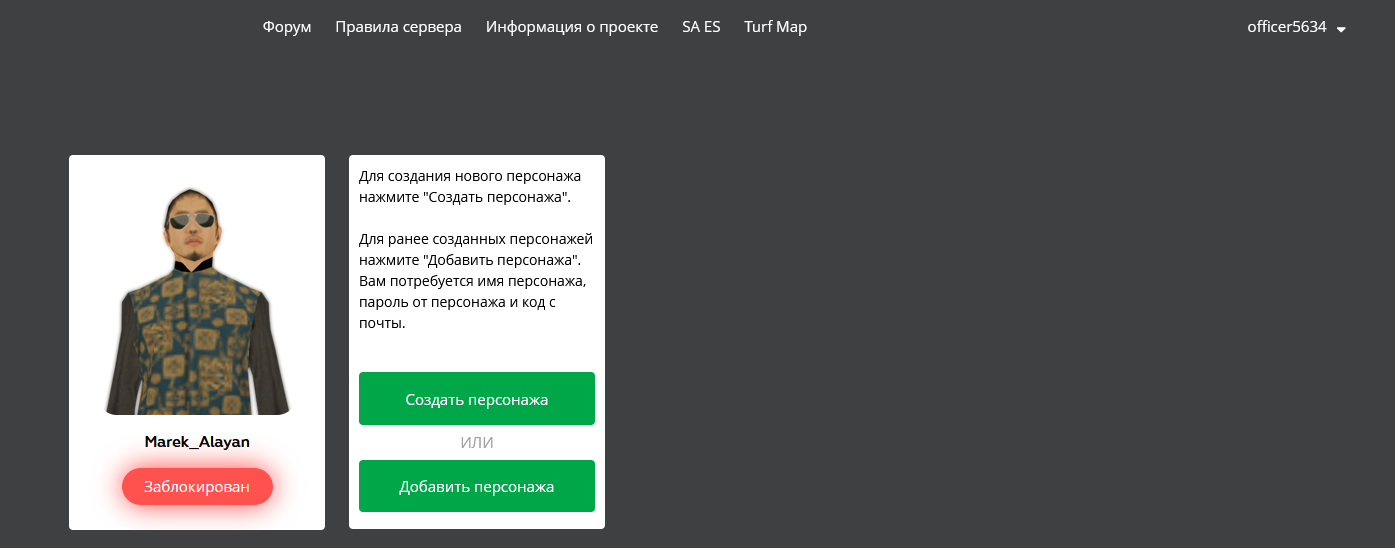The width and height of the screenshot is (1395, 548).
Task: Click the paragraph about previously created characters
Action: pos(476,281)
